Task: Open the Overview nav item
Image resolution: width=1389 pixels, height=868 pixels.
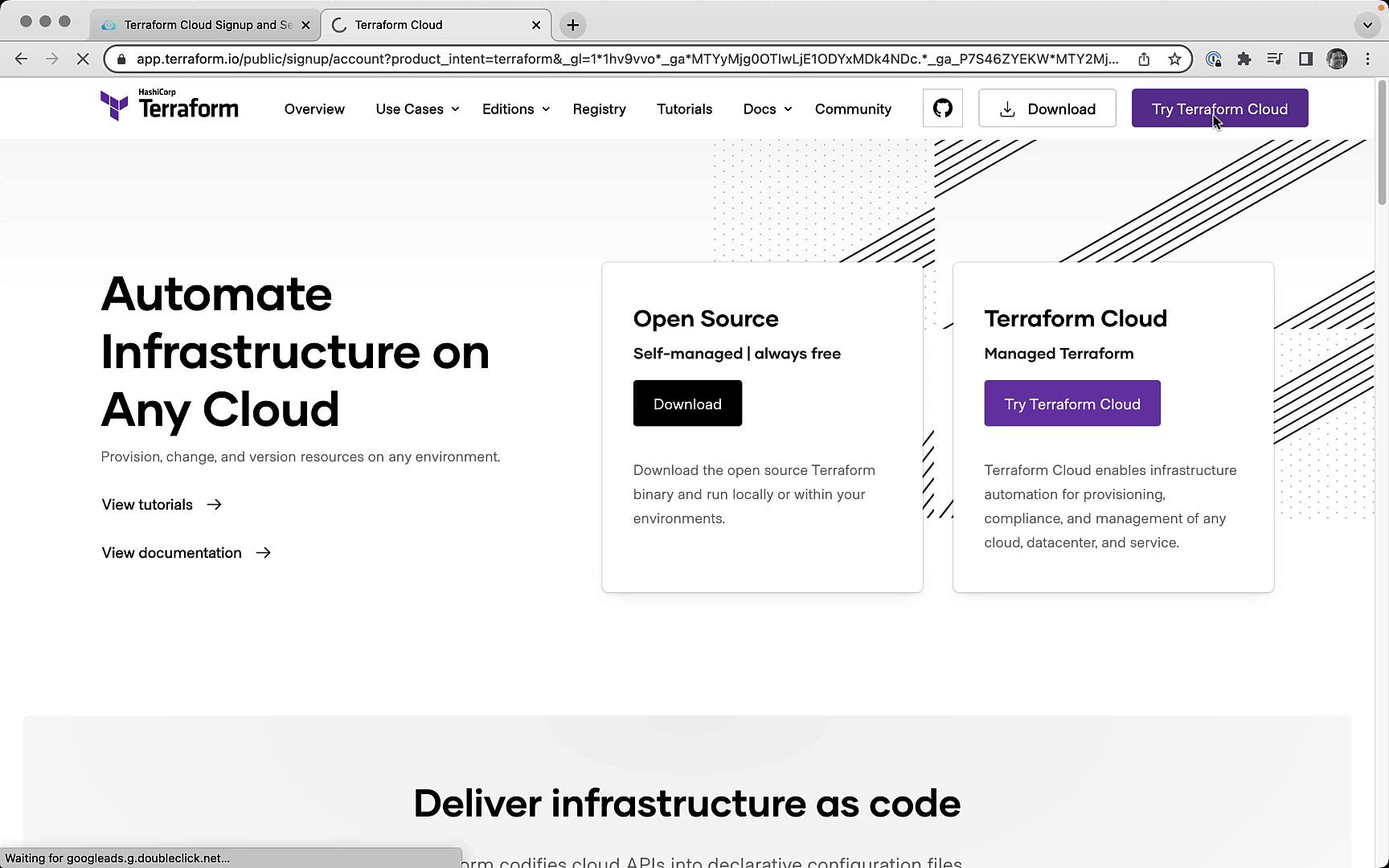Action: (x=314, y=108)
